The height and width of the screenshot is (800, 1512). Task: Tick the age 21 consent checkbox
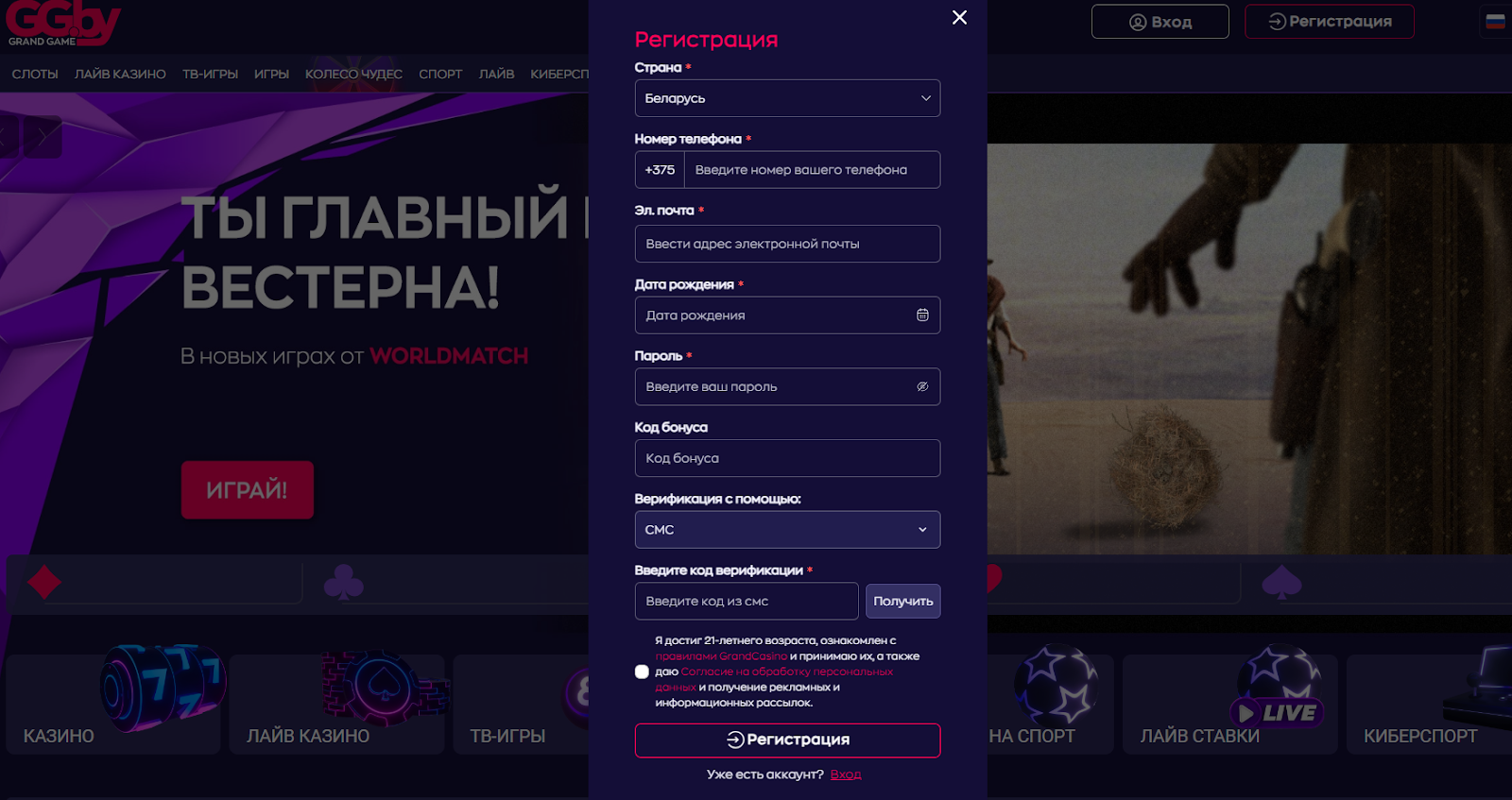click(x=642, y=672)
